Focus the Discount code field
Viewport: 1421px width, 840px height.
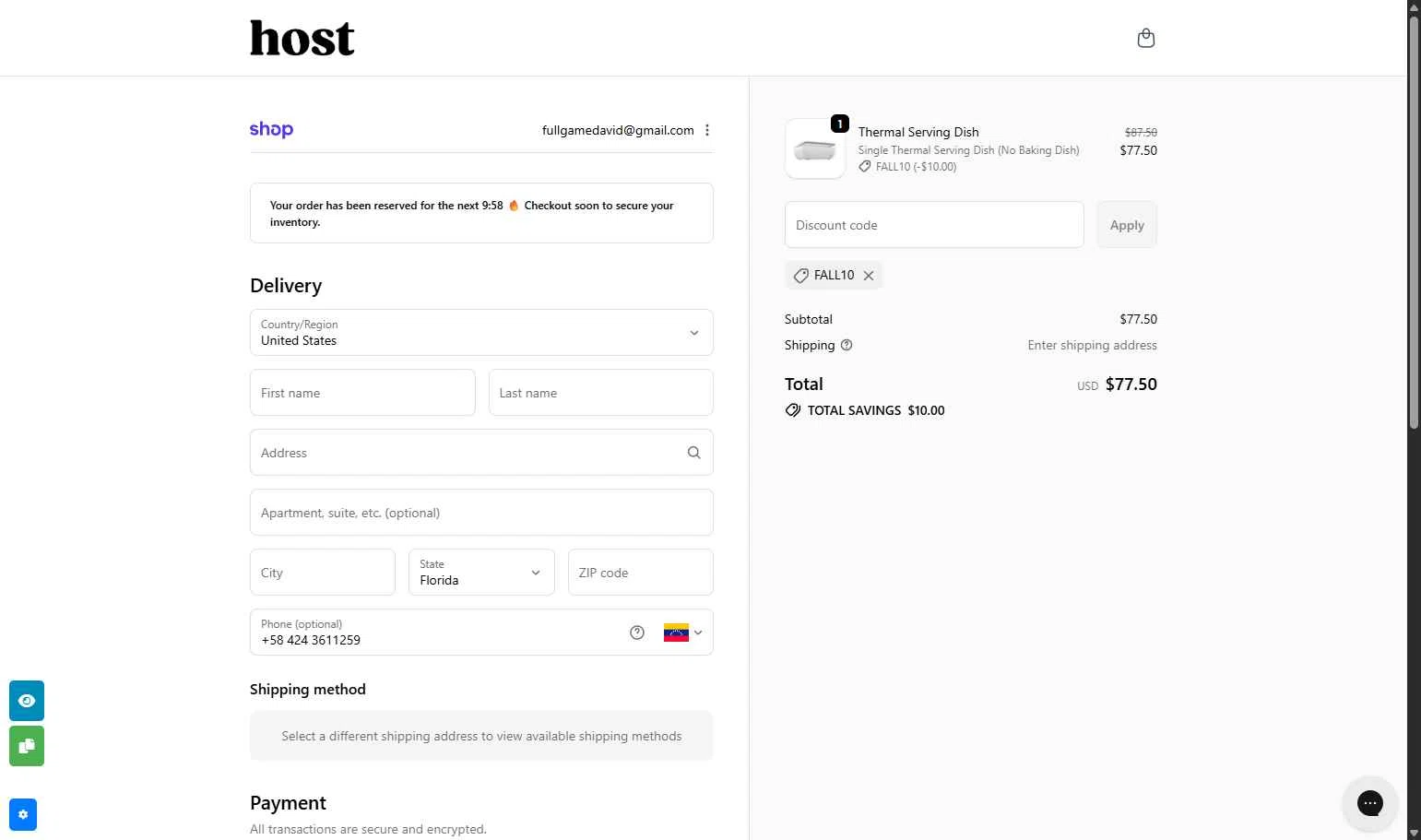[934, 225]
